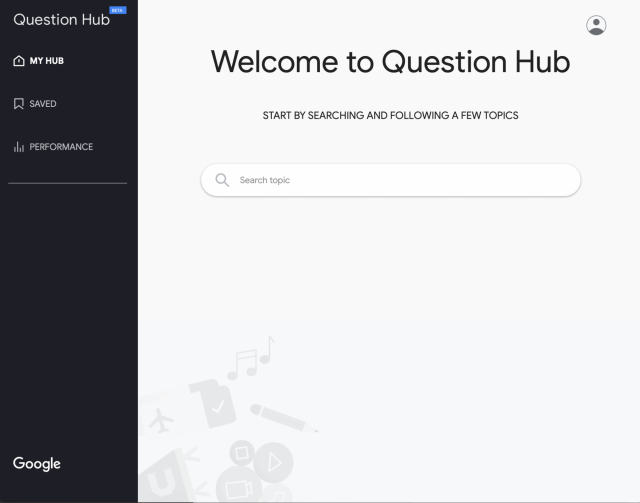The width and height of the screenshot is (640, 503).
Task: Click the Performance bar chart icon
Action: [x=19, y=147]
